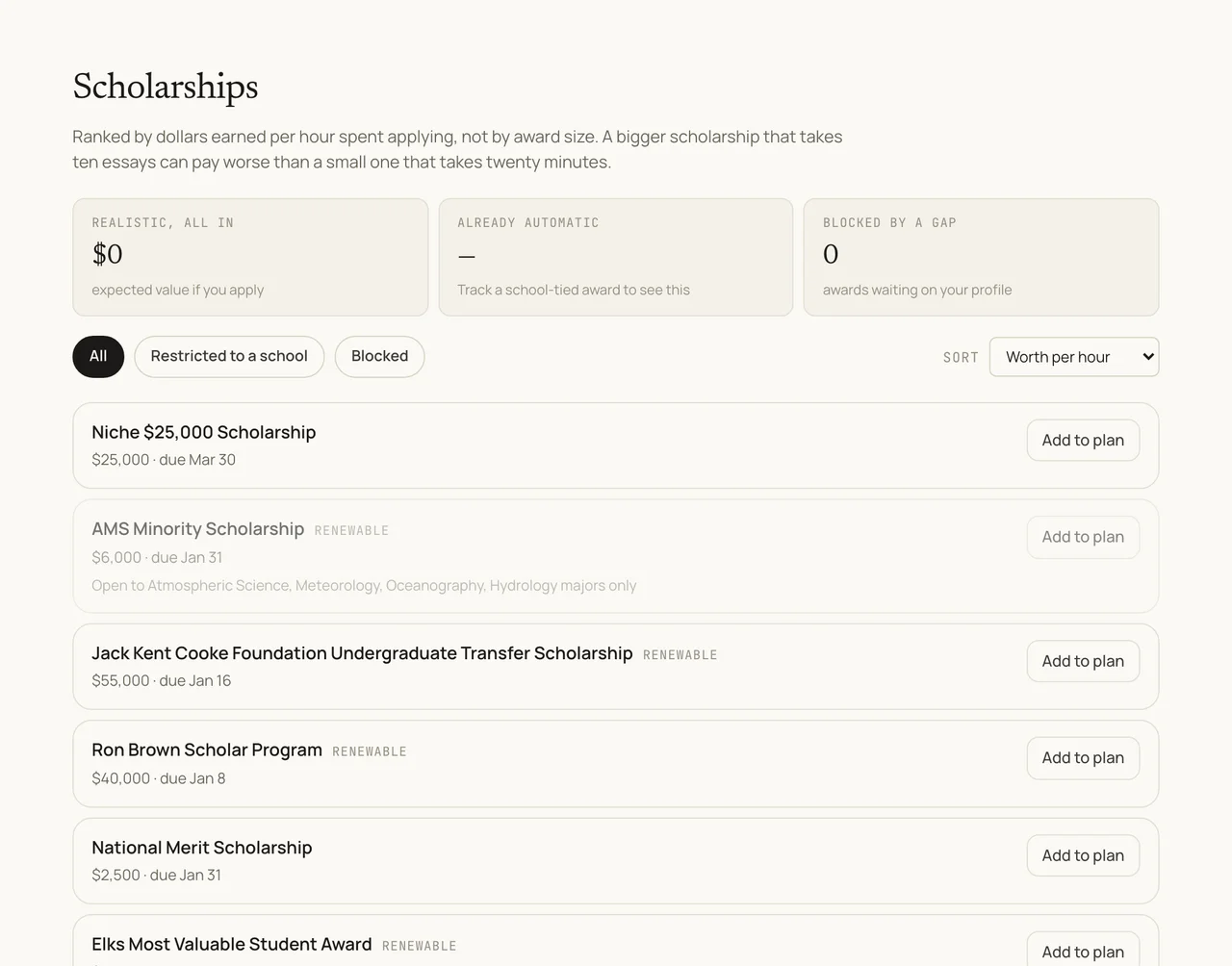
Task: Show only Blocked scholarships
Action: 379,357
